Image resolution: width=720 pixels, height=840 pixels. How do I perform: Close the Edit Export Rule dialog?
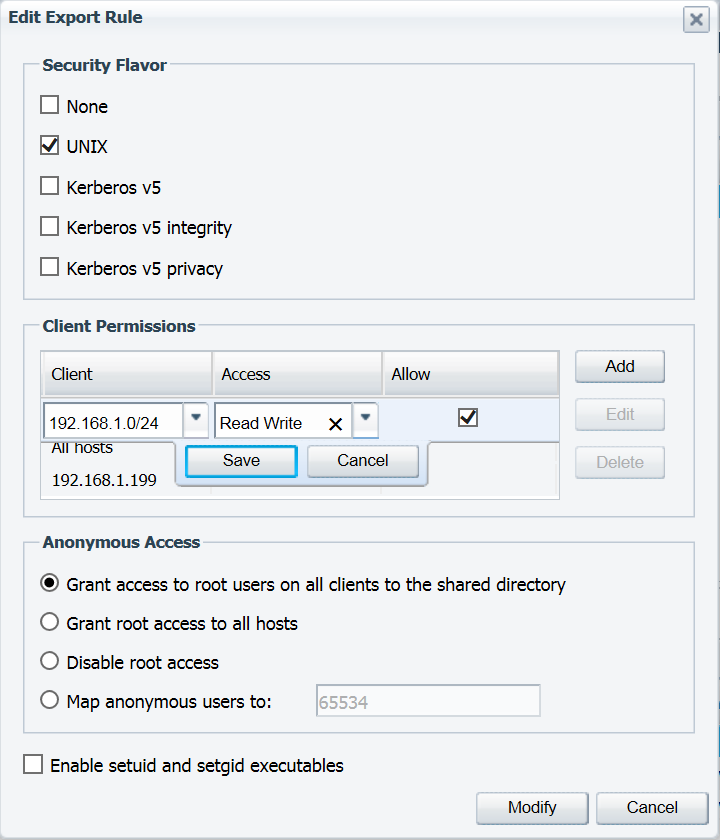tap(696, 20)
